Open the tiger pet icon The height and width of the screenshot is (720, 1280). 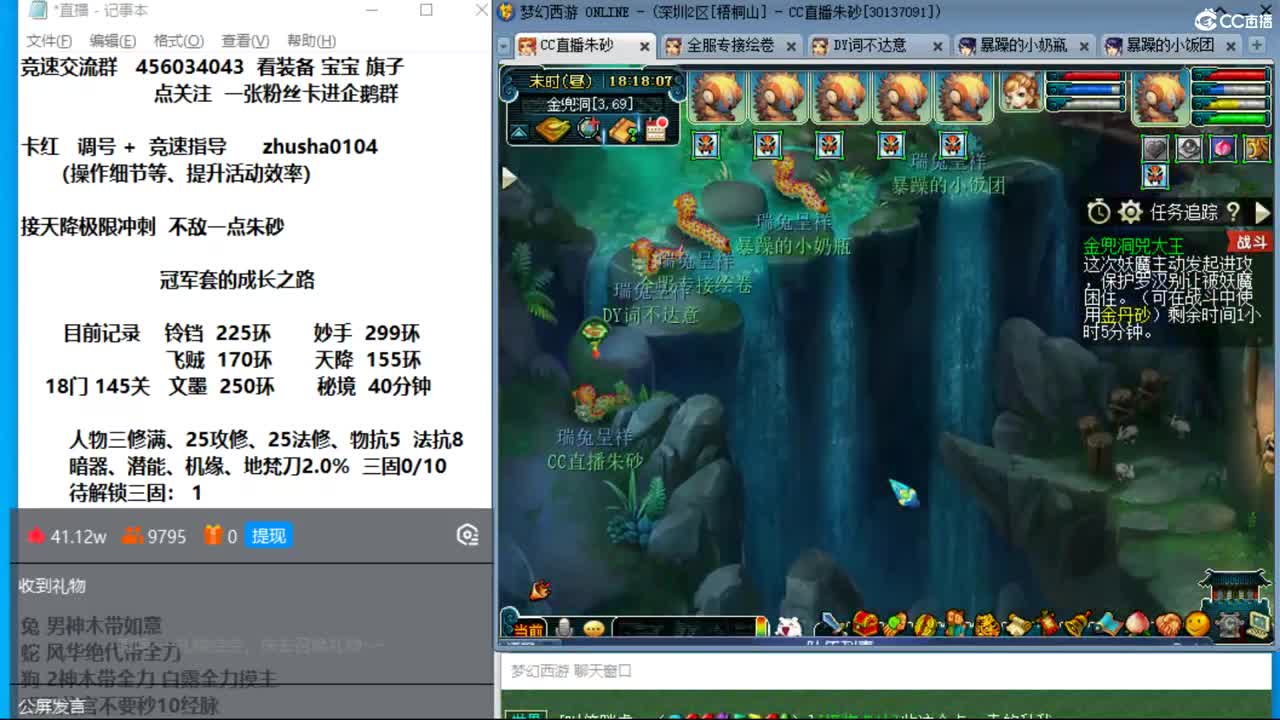pos(988,624)
